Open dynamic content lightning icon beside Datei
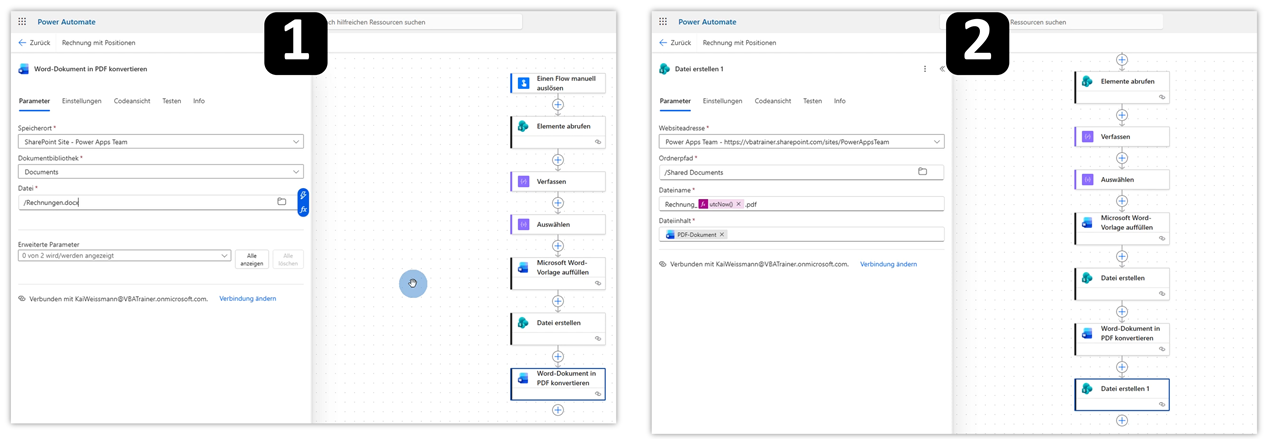Screen dimensions: 1280x439 tap(303, 196)
